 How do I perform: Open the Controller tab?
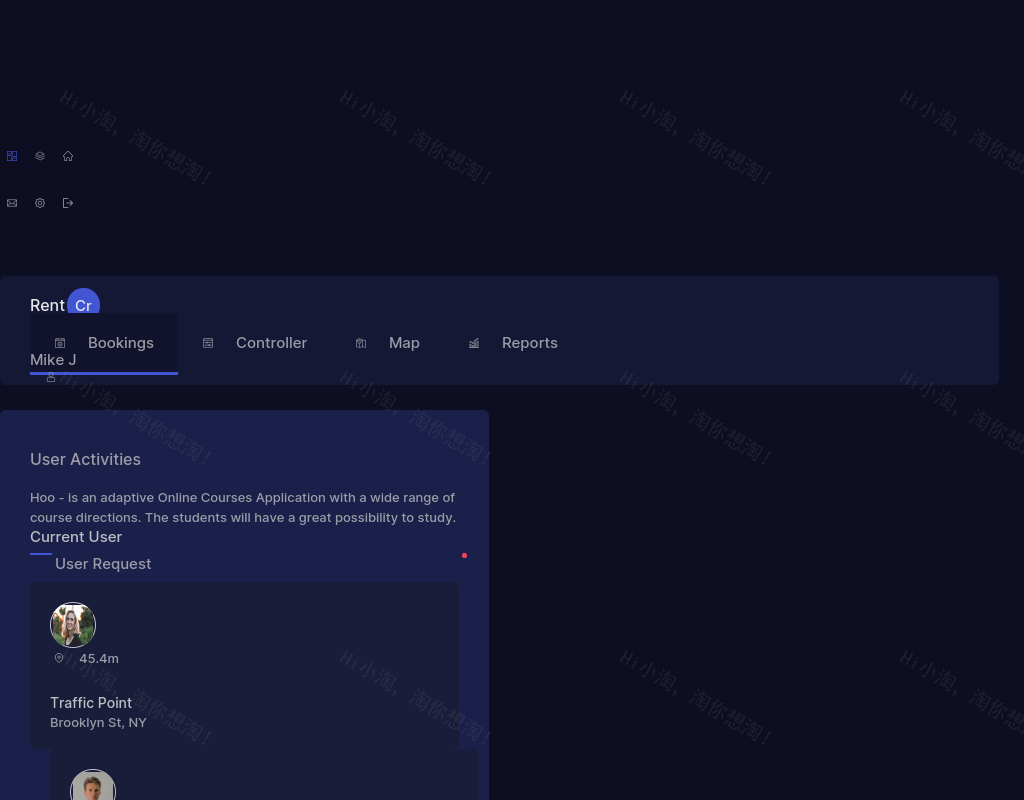pyautogui.click(x=271, y=343)
